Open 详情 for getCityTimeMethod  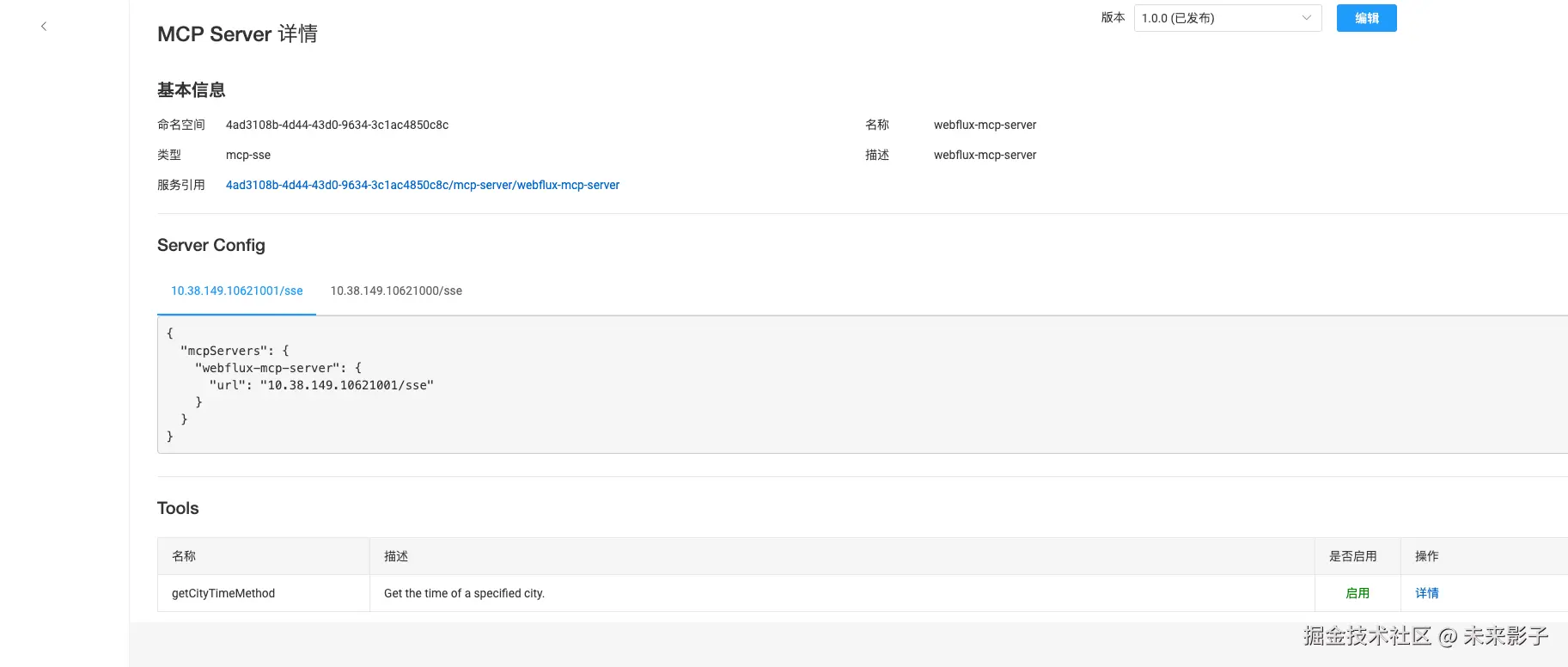[1427, 593]
